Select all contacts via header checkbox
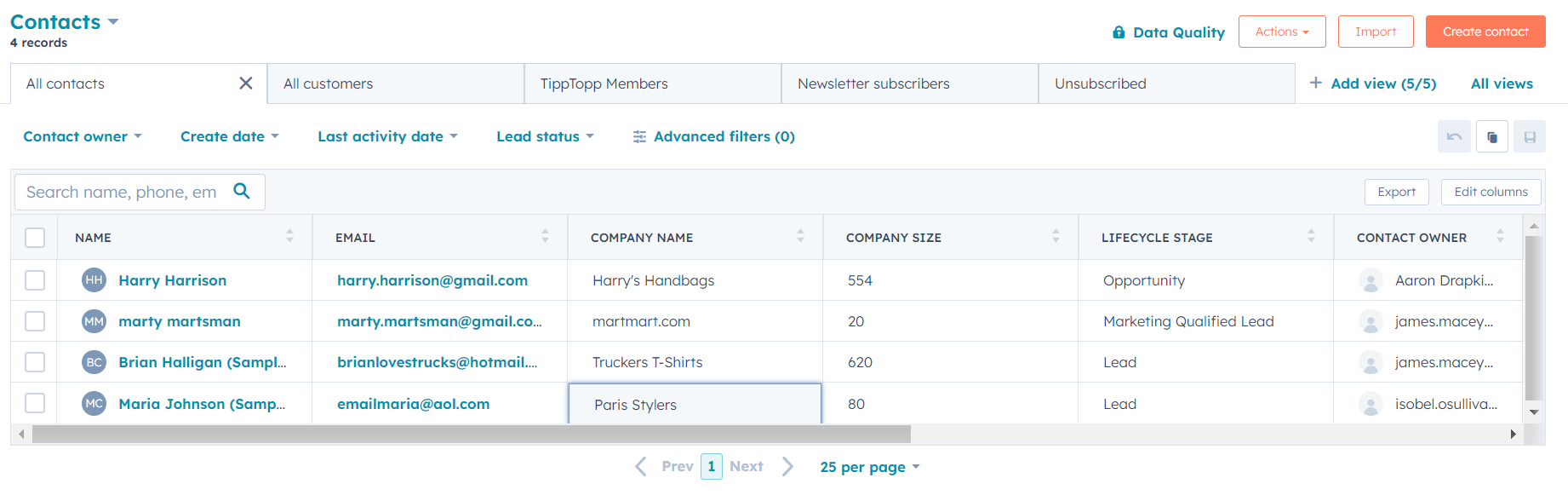1568x501 pixels. [33, 237]
